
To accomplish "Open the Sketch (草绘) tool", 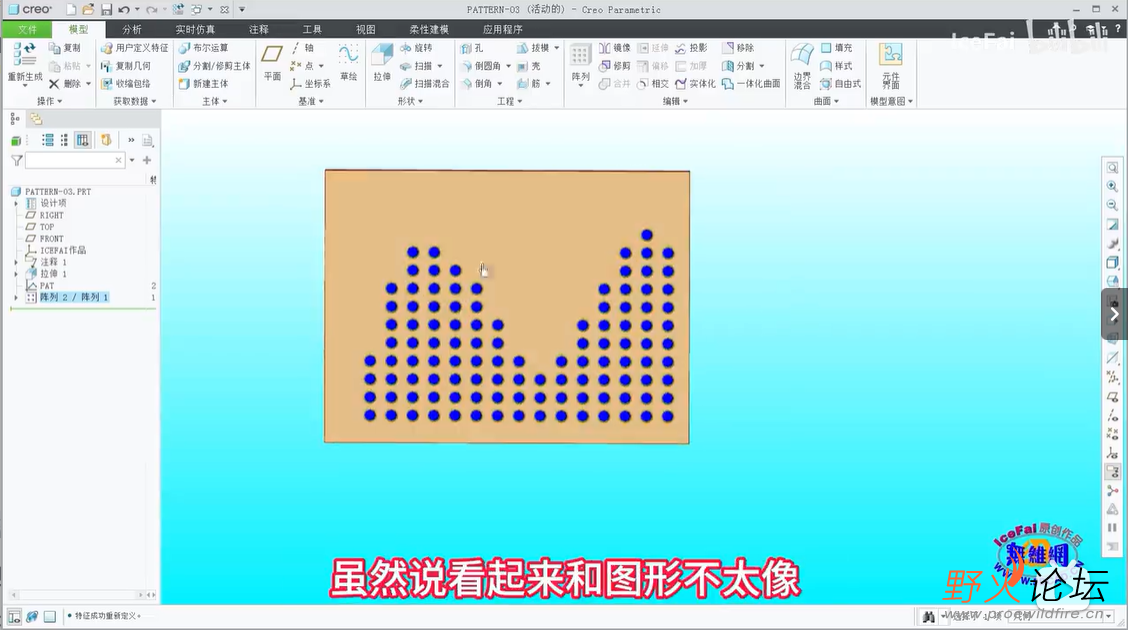I will [x=349, y=62].
